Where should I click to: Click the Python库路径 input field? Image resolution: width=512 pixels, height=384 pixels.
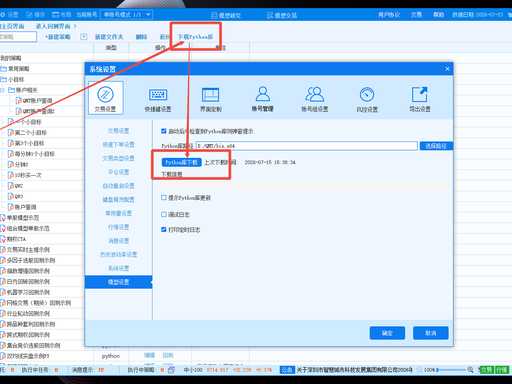[307, 146]
